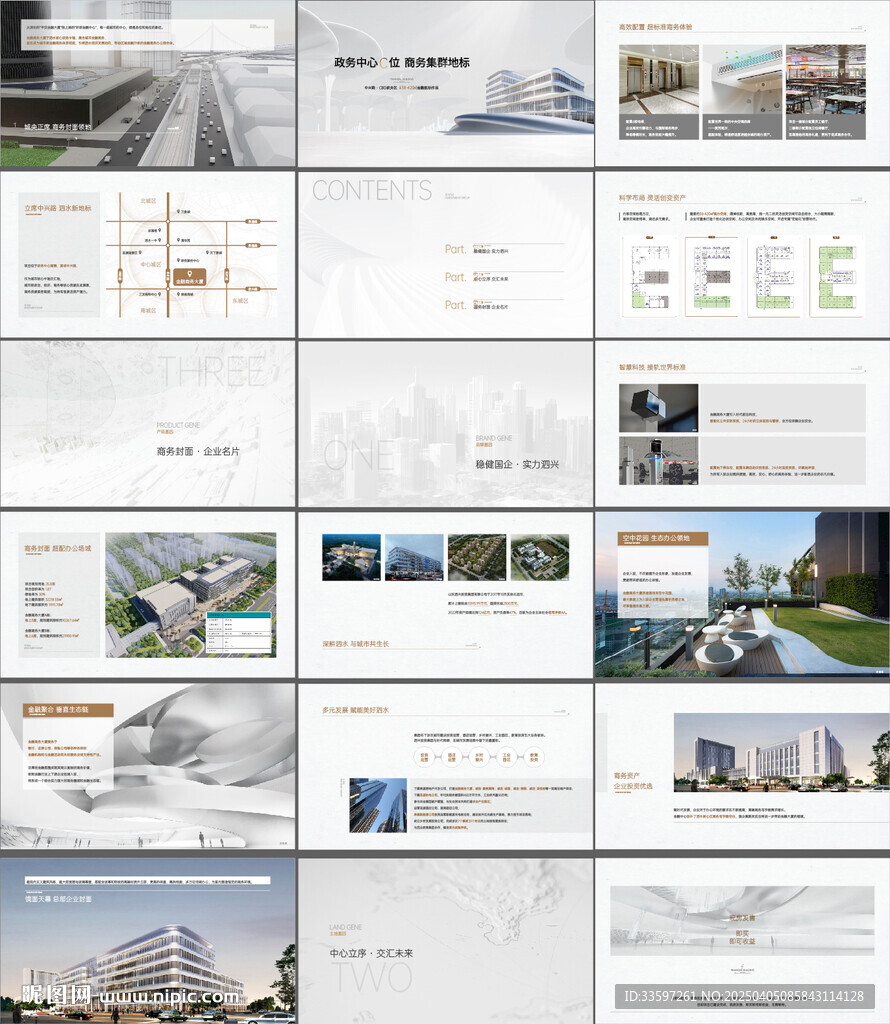Open the ONE 稳健国企·实力泗兴 section slide
This screenshot has width=890, height=1024.
click(446, 423)
